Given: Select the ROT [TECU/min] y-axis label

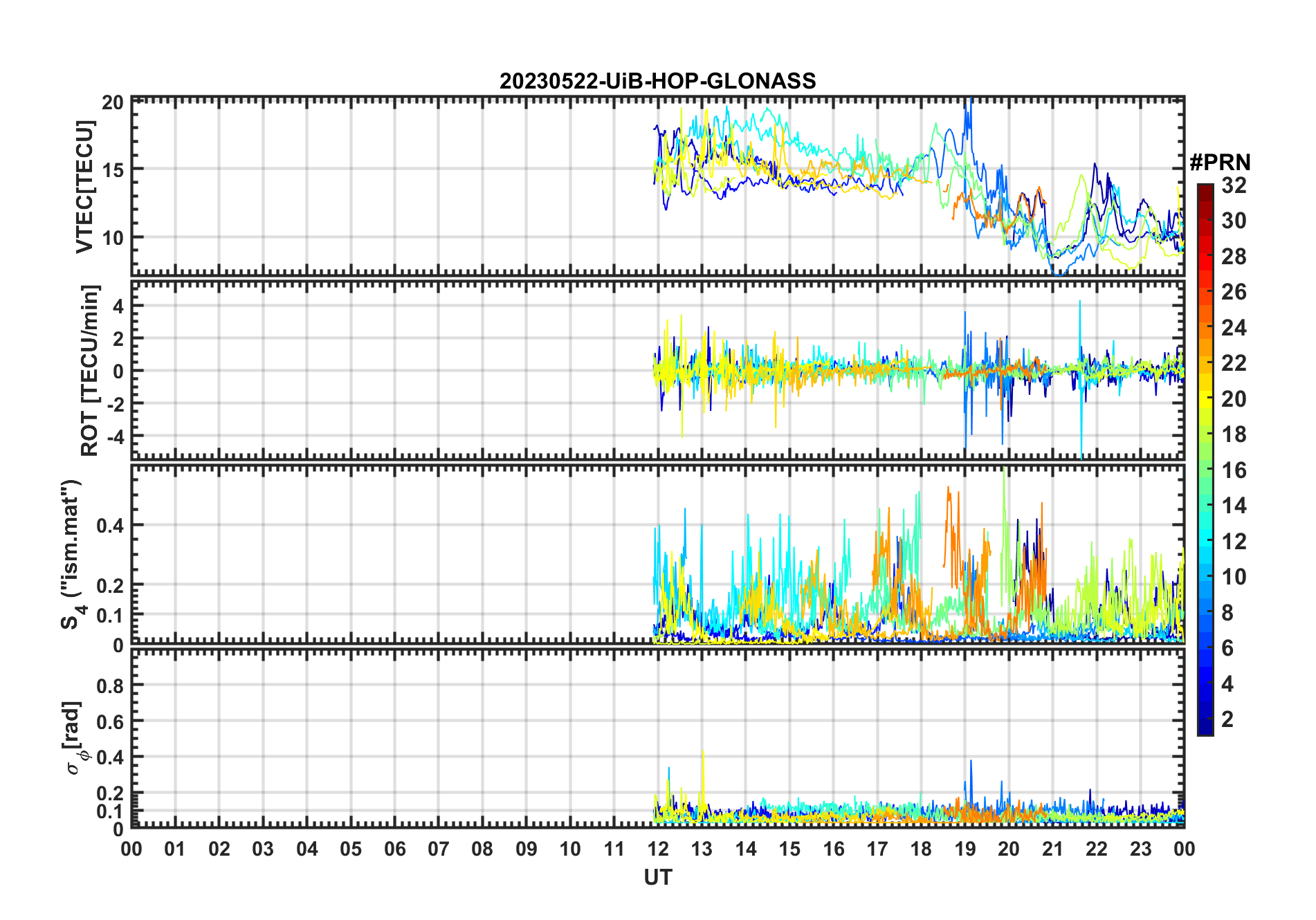Looking at the screenshot, I should [x=90, y=370].
